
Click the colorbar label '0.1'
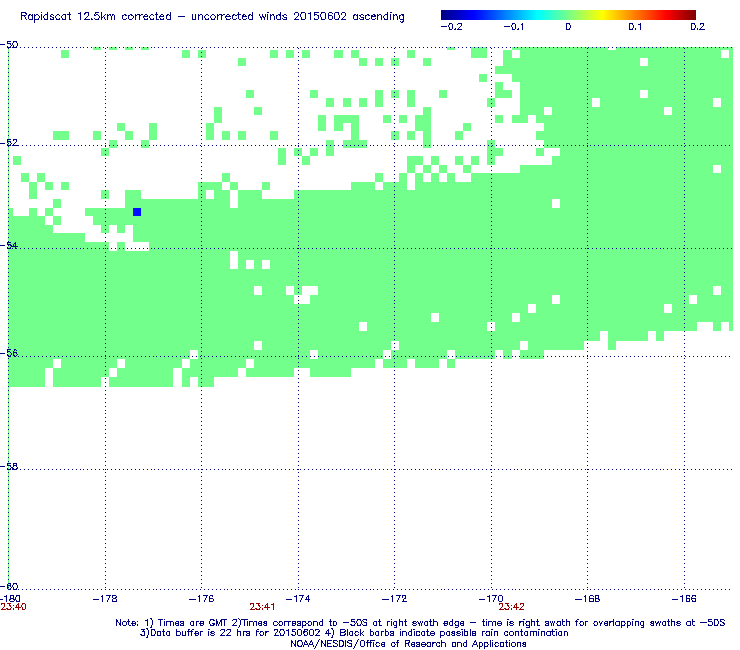[635, 27]
